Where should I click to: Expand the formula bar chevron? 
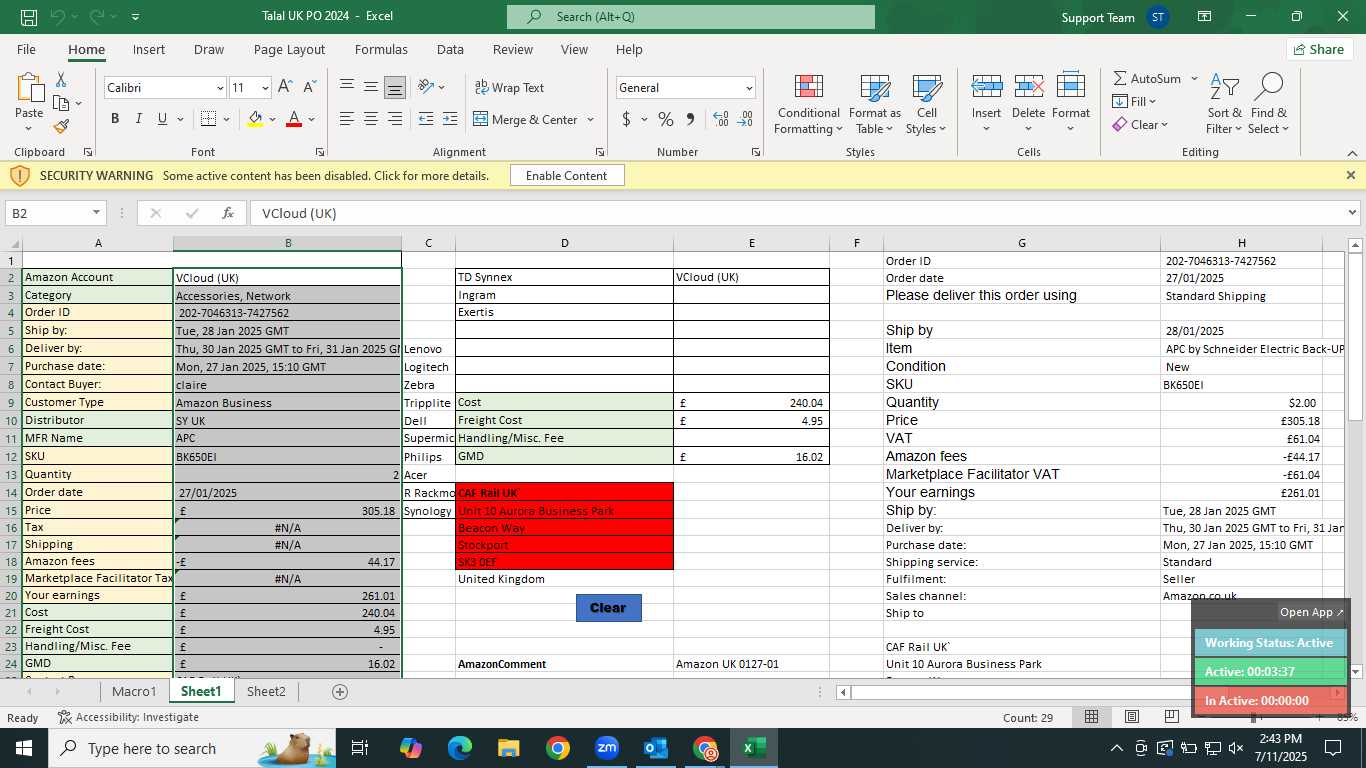click(1353, 212)
